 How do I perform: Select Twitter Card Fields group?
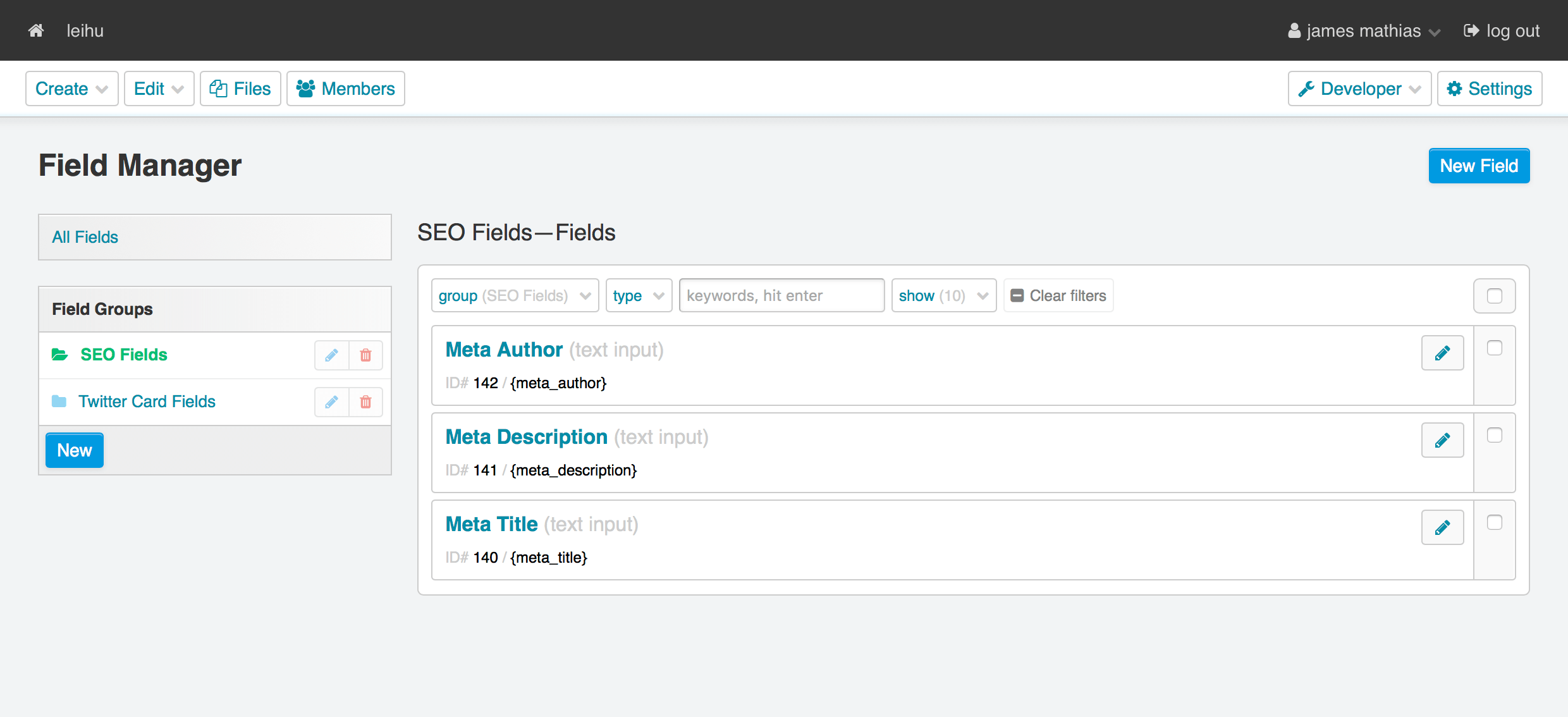coord(147,401)
